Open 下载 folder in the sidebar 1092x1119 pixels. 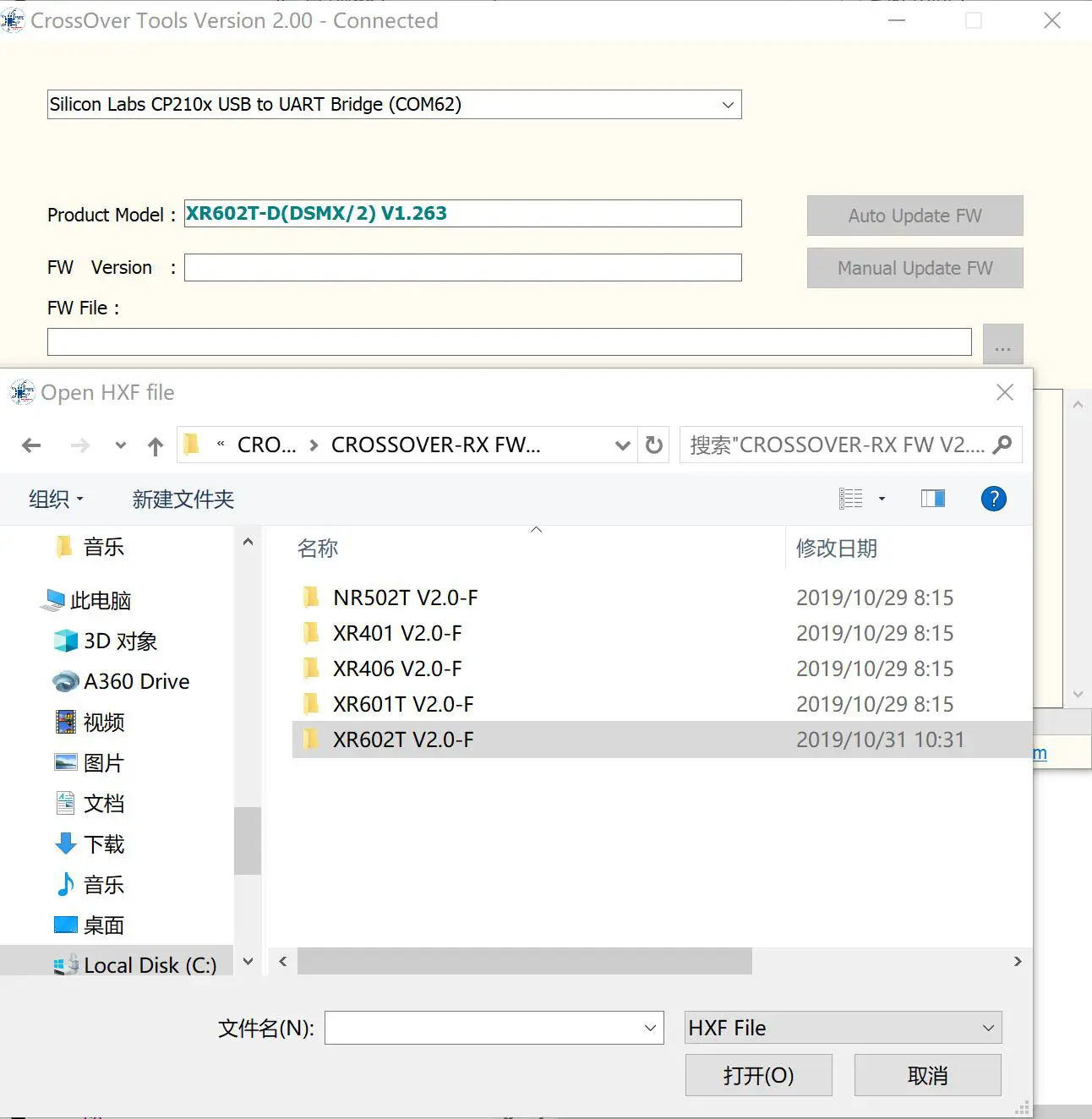(x=104, y=844)
